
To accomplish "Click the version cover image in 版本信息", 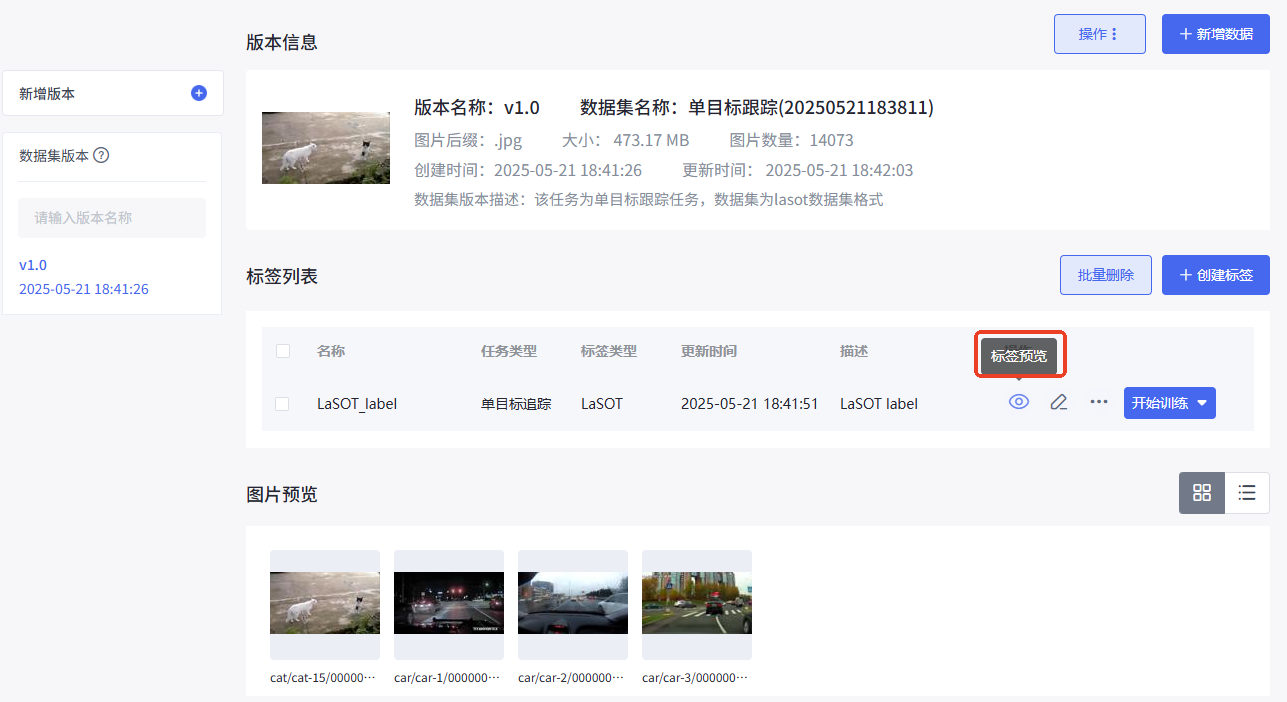I will click(326, 148).
